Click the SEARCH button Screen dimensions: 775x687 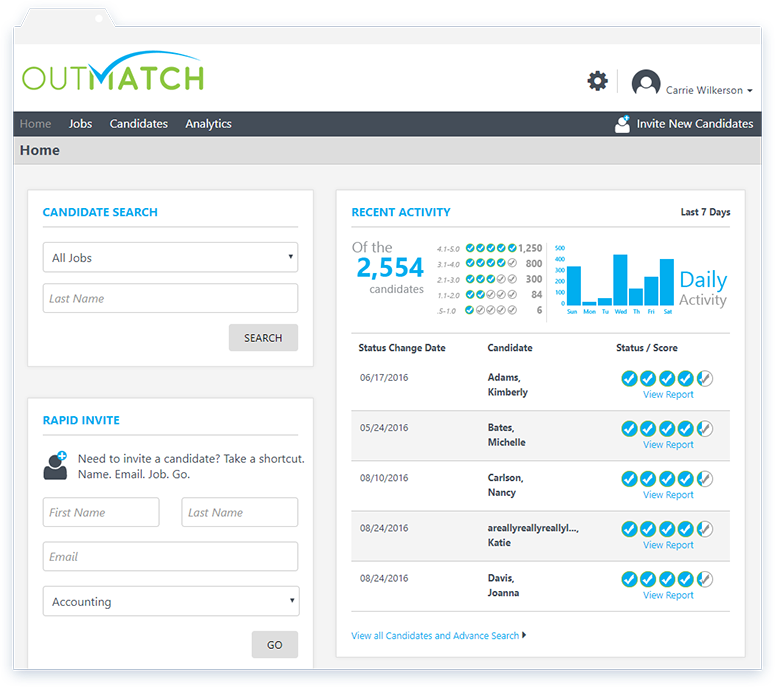(x=263, y=338)
